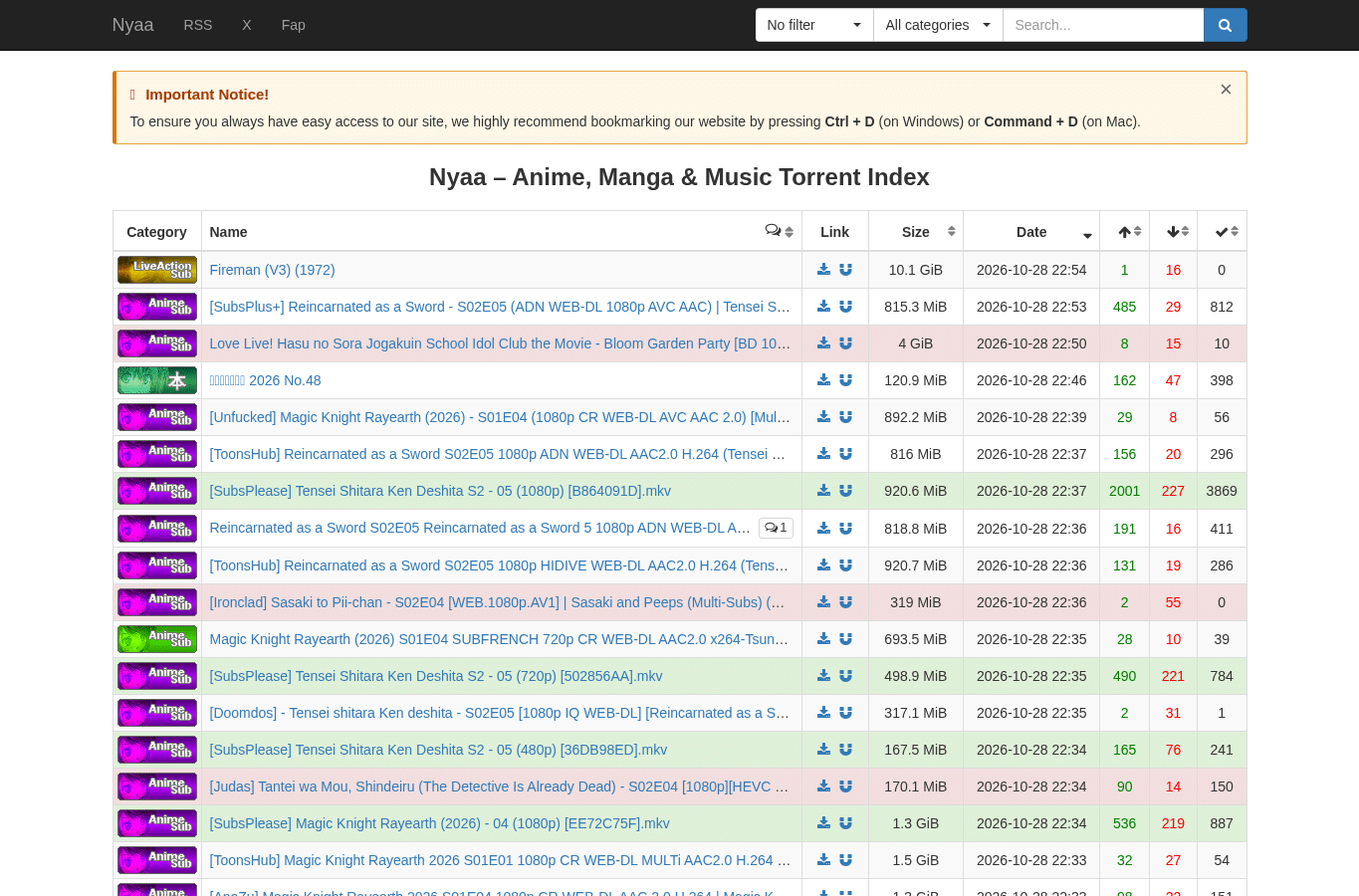Download torrent for Love Live! Hasu no Sora
1359x896 pixels.
point(823,343)
